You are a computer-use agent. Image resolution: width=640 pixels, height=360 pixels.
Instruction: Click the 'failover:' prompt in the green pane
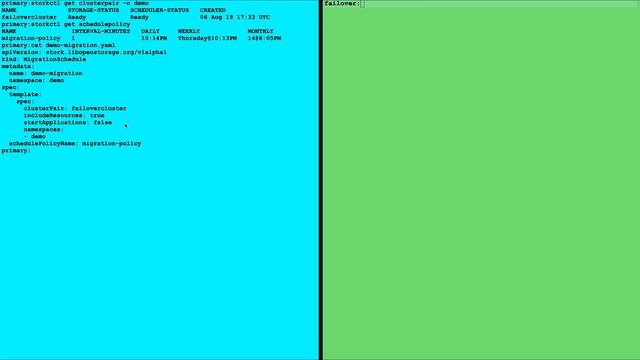point(342,3)
